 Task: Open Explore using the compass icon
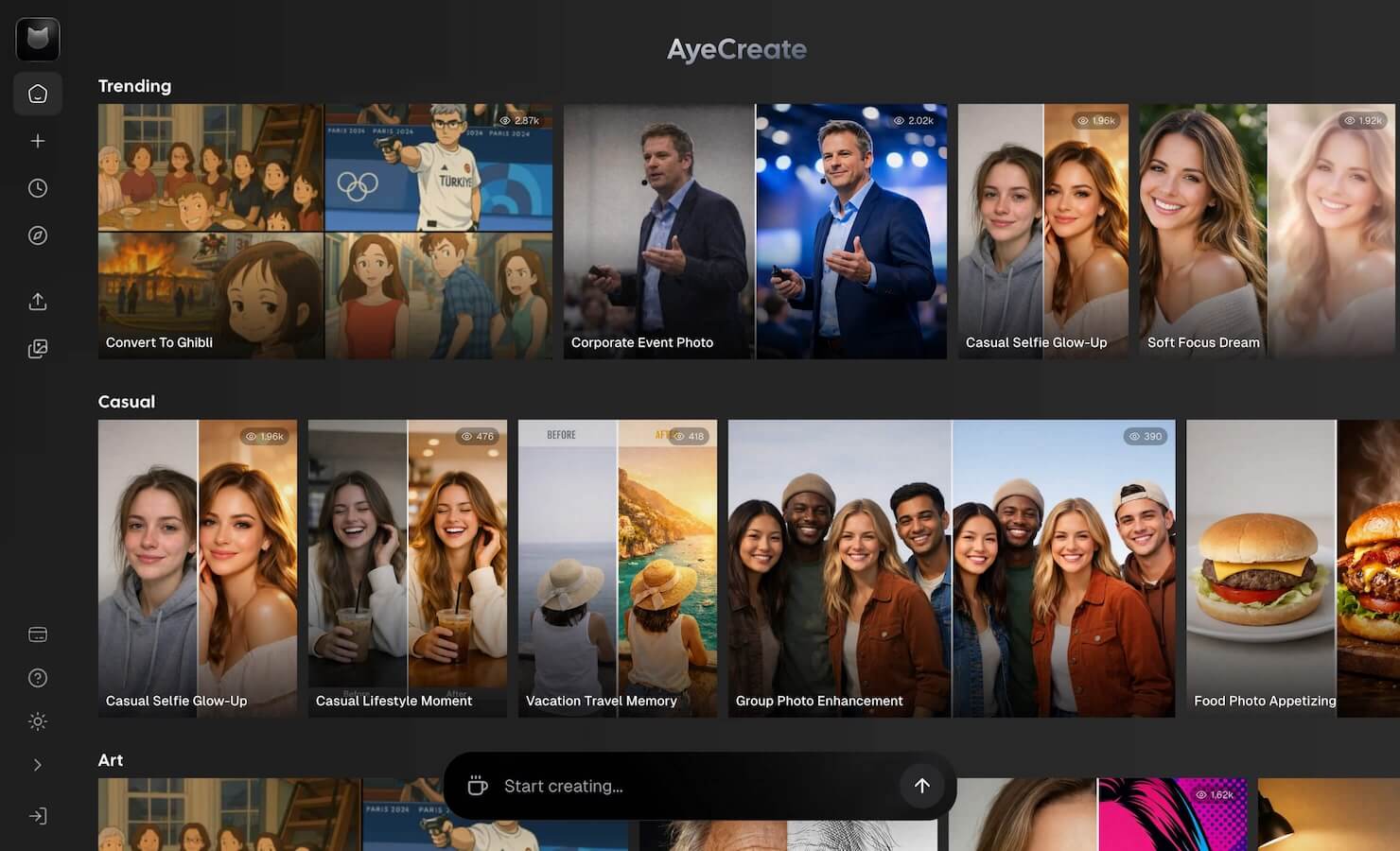tap(37, 234)
